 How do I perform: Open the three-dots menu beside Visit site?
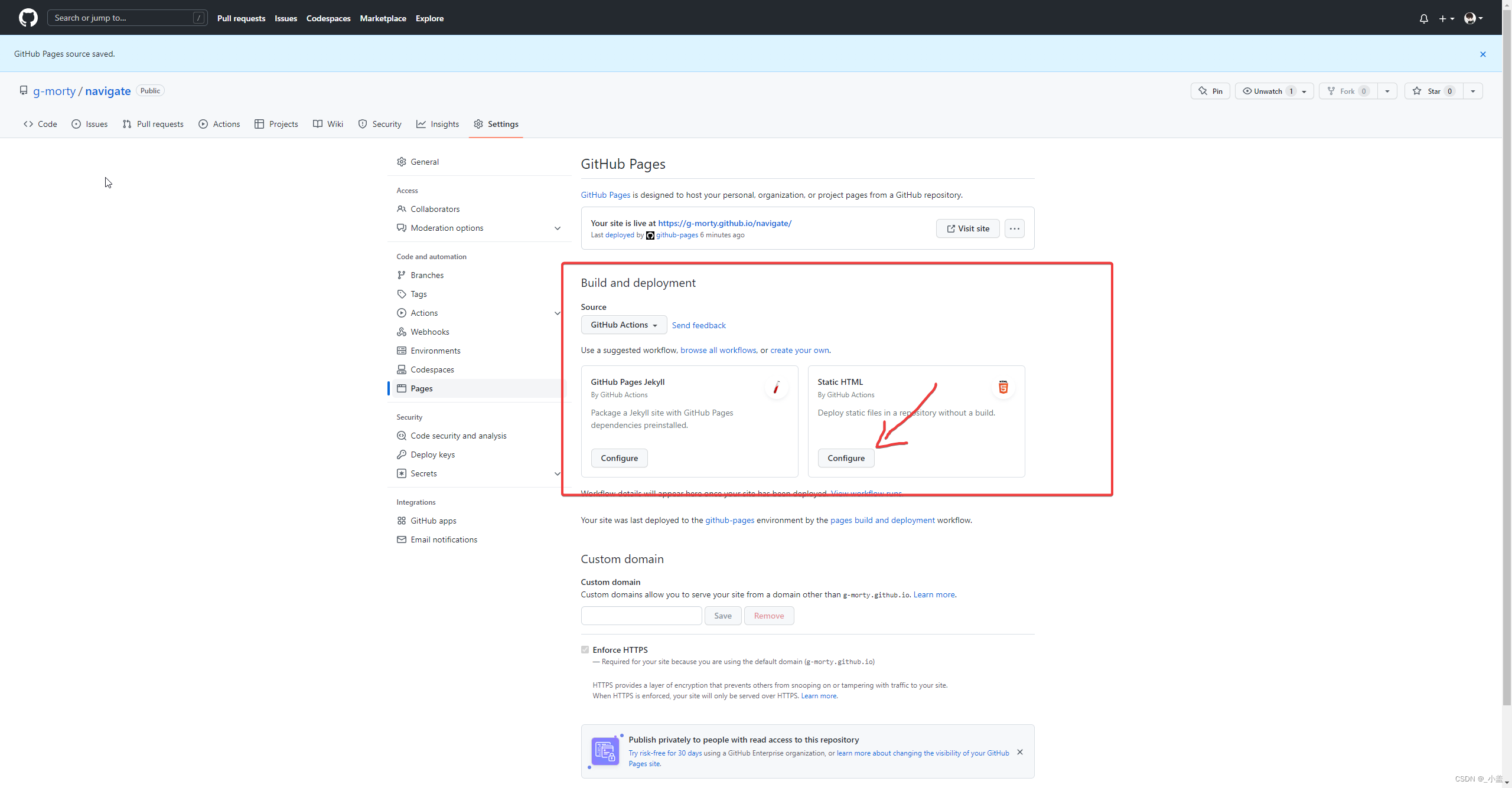pos(1014,228)
